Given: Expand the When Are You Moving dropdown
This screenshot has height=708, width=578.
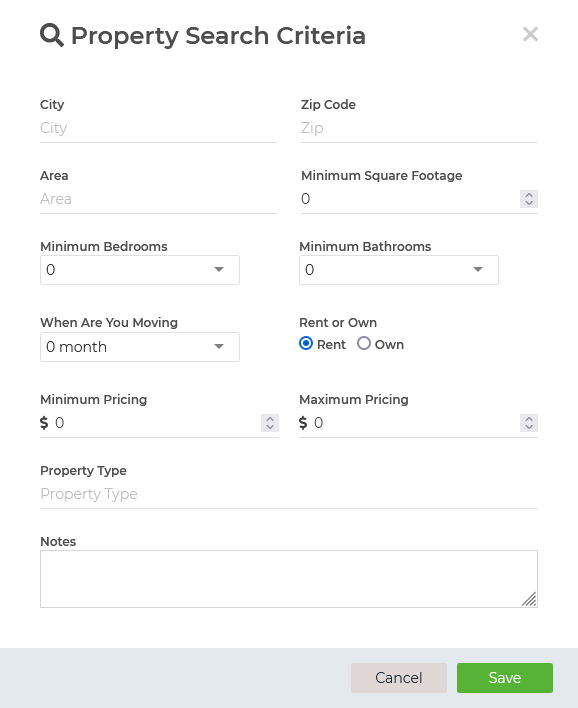Looking at the screenshot, I should 140,347.
